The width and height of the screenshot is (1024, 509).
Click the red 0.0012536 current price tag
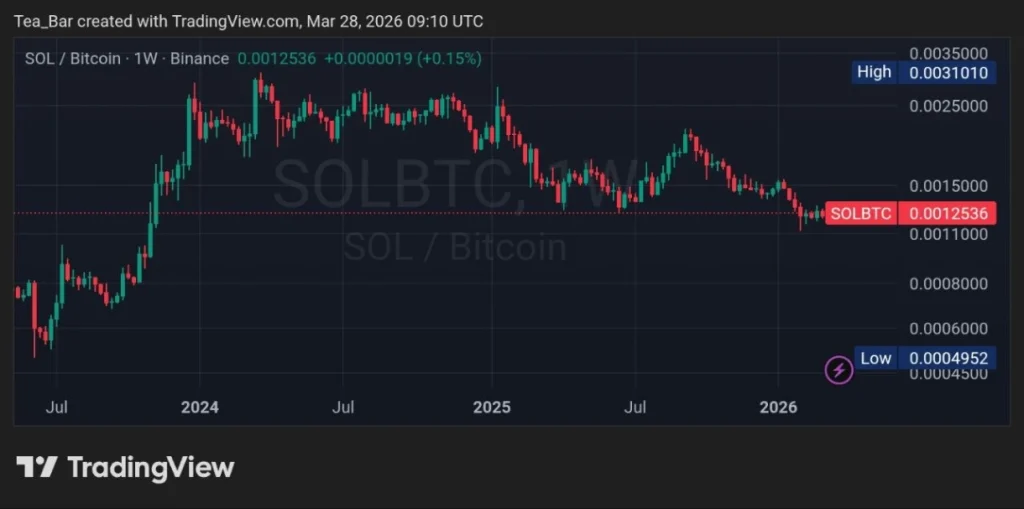[x=948, y=213]
